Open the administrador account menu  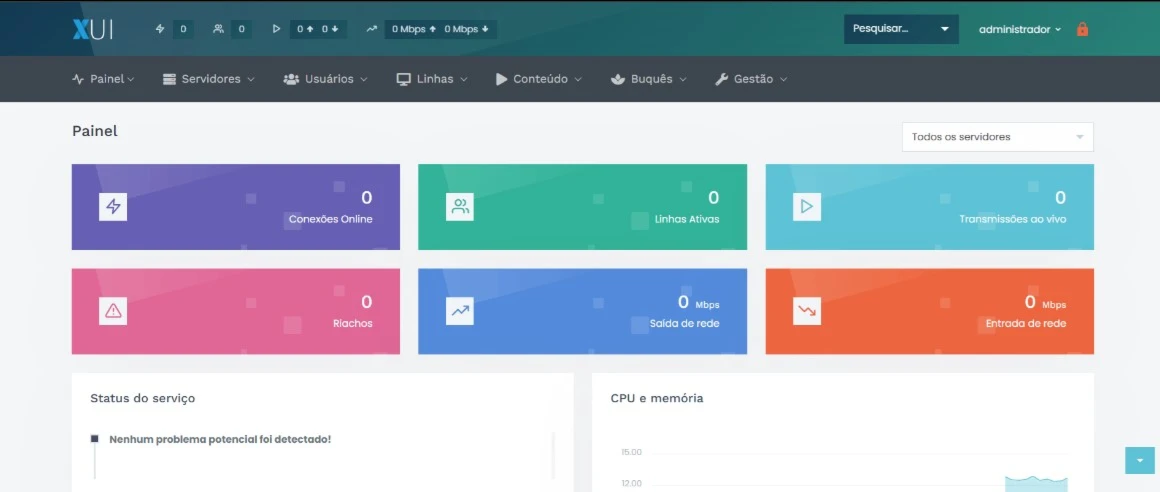(x=1019, y=30)
